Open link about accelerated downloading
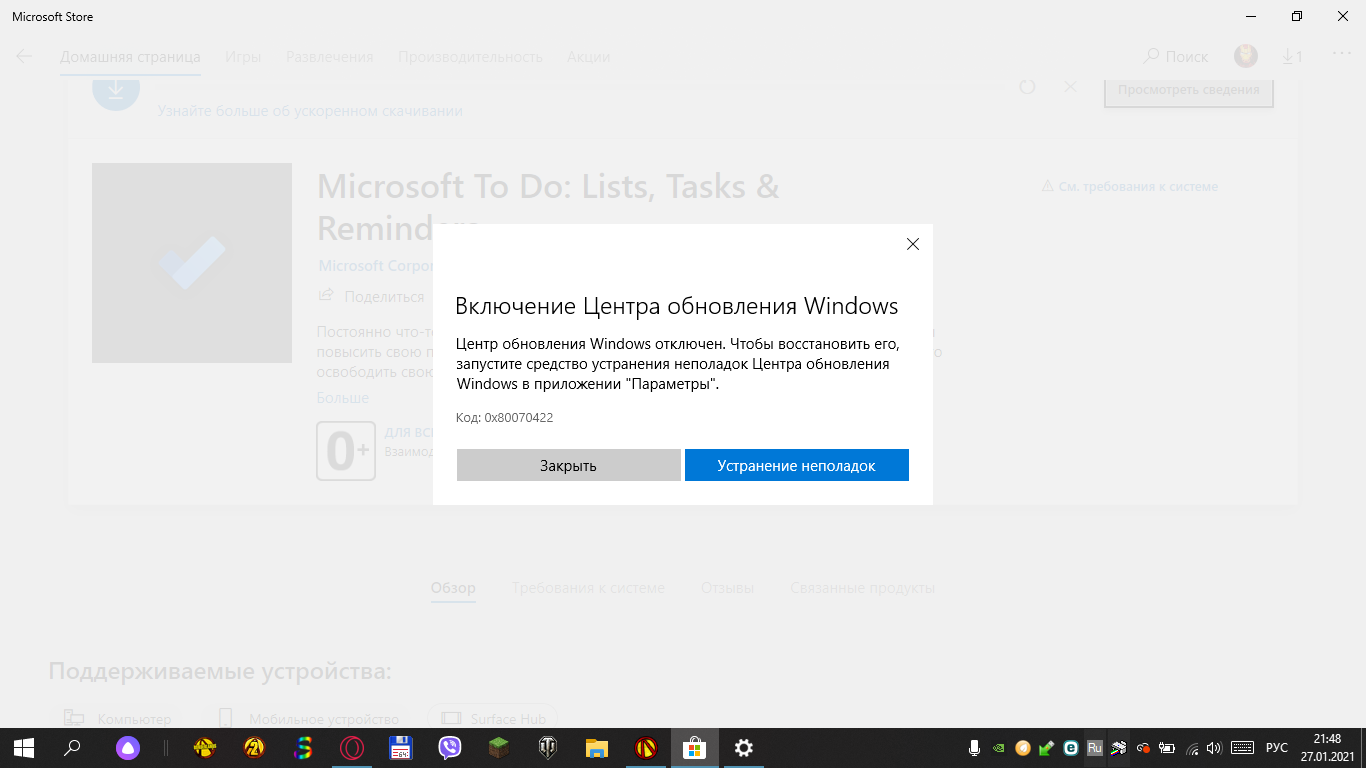1366x768 pixels. click(310, 111)
